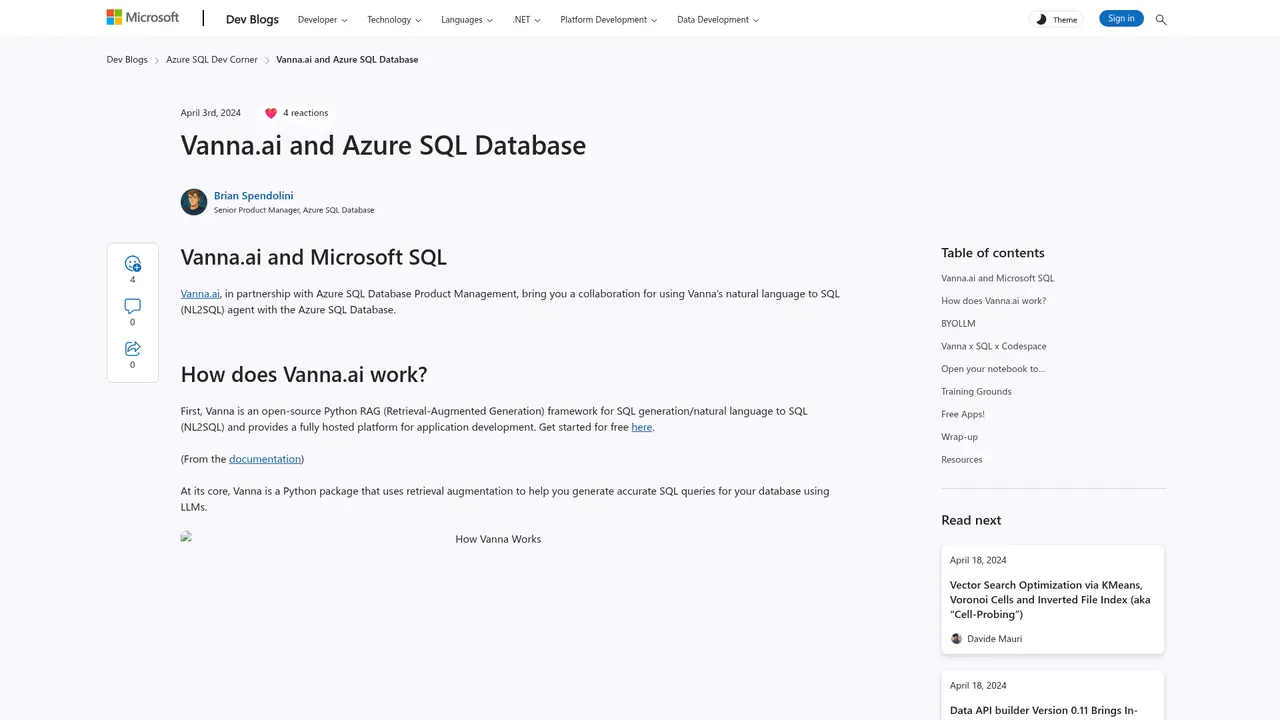Viewport: 1280px width, 720px height.
Task: Click the Sign in button
Action: (1121, 18)
